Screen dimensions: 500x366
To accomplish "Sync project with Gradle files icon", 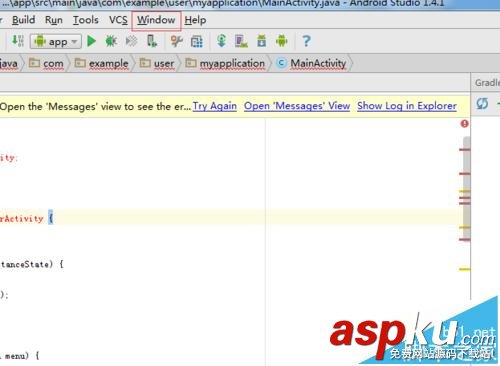I will pos(221,41).
